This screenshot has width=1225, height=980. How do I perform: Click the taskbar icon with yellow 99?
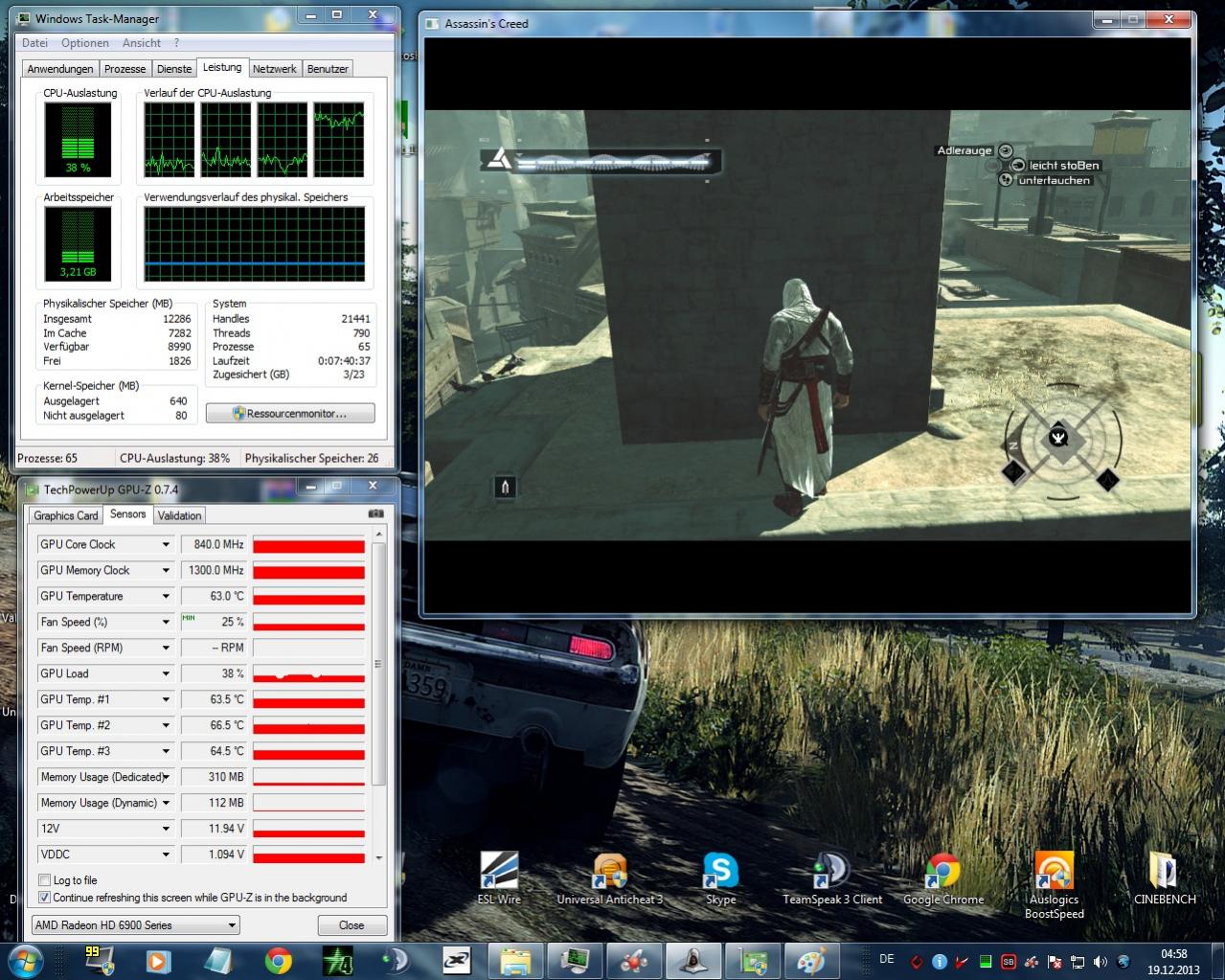[x=99, y=961]
